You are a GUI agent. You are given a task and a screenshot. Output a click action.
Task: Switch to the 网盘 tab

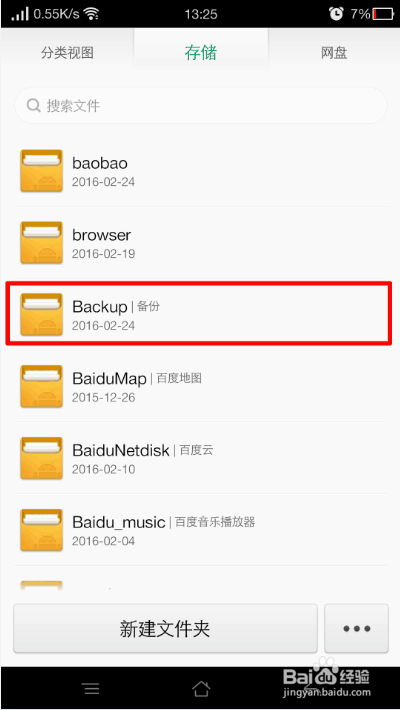334,53
